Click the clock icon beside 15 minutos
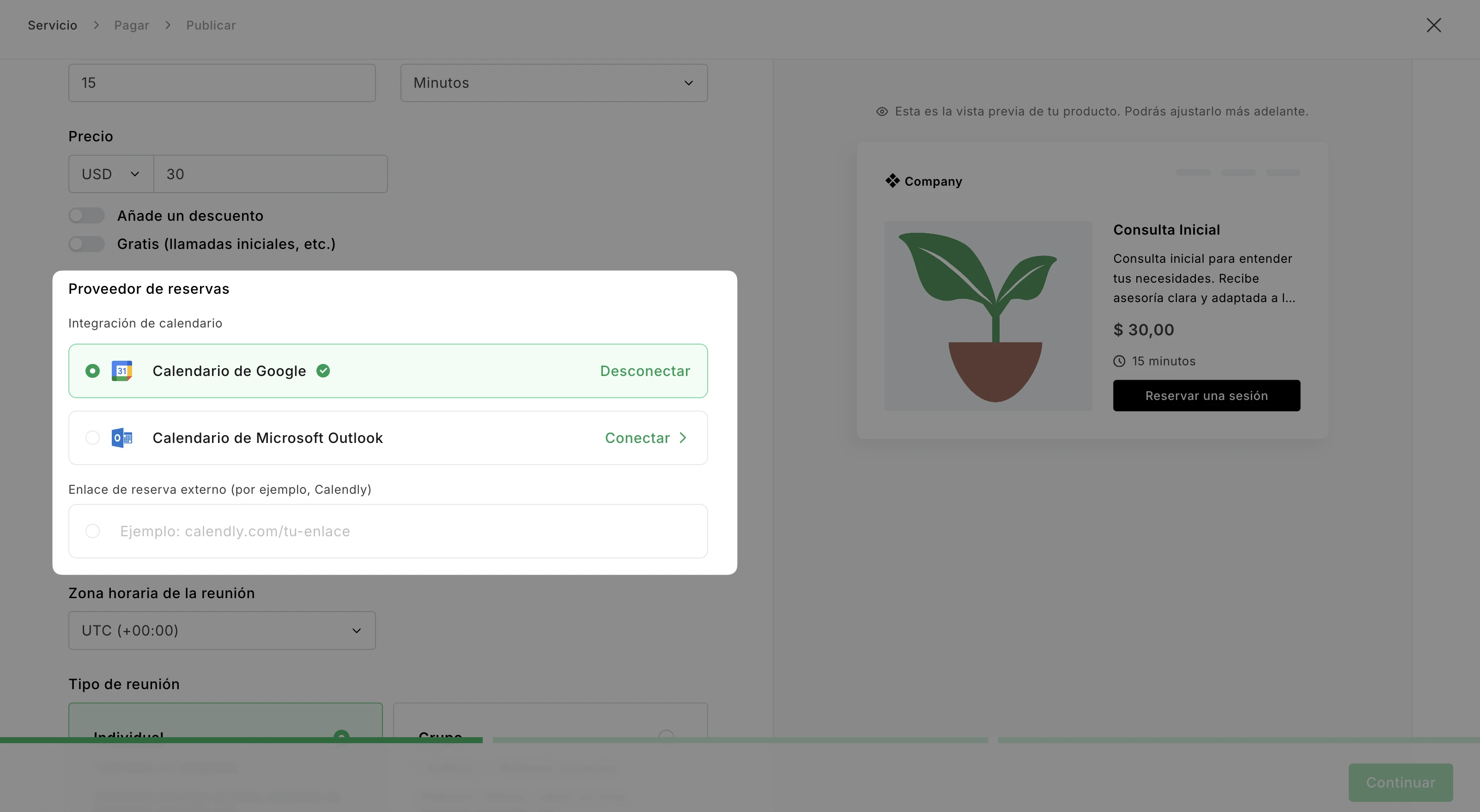This screenshot has height=812, width=1480. coord(1119,362)
